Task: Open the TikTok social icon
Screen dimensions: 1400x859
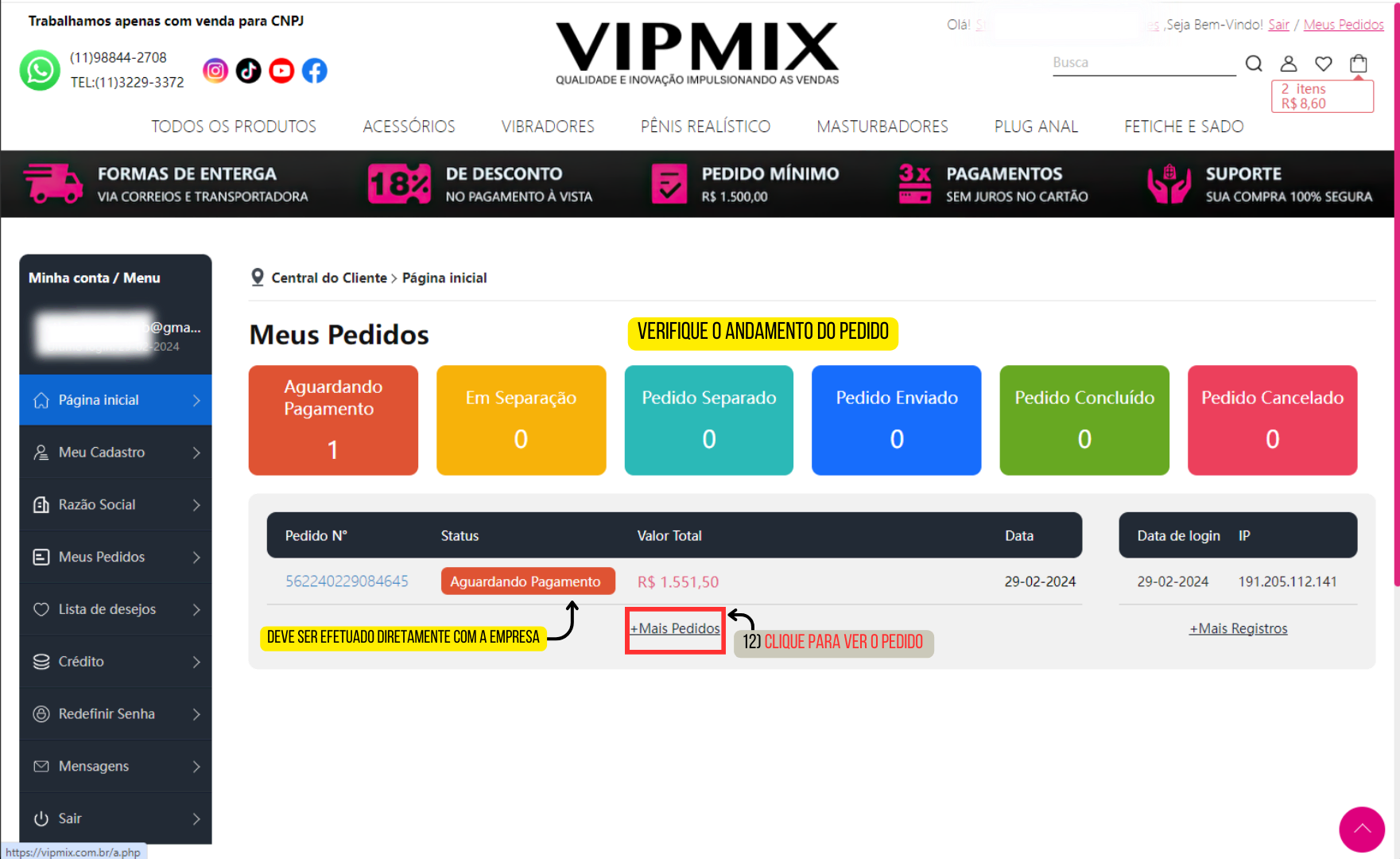Action: click(x=249, y=71)
